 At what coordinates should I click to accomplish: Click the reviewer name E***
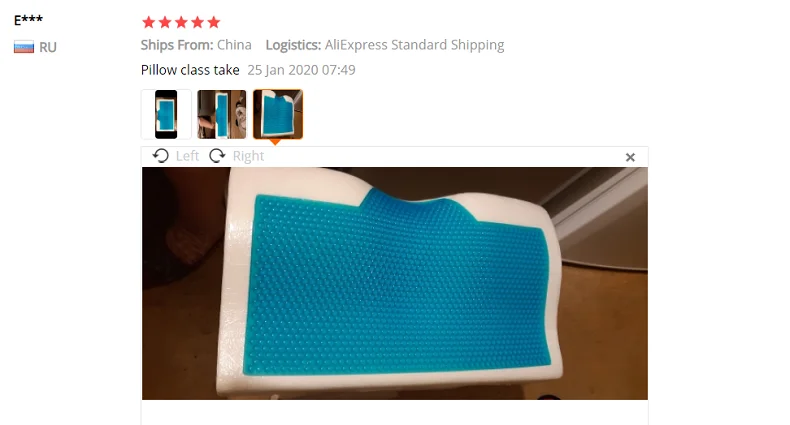point(28,20)
